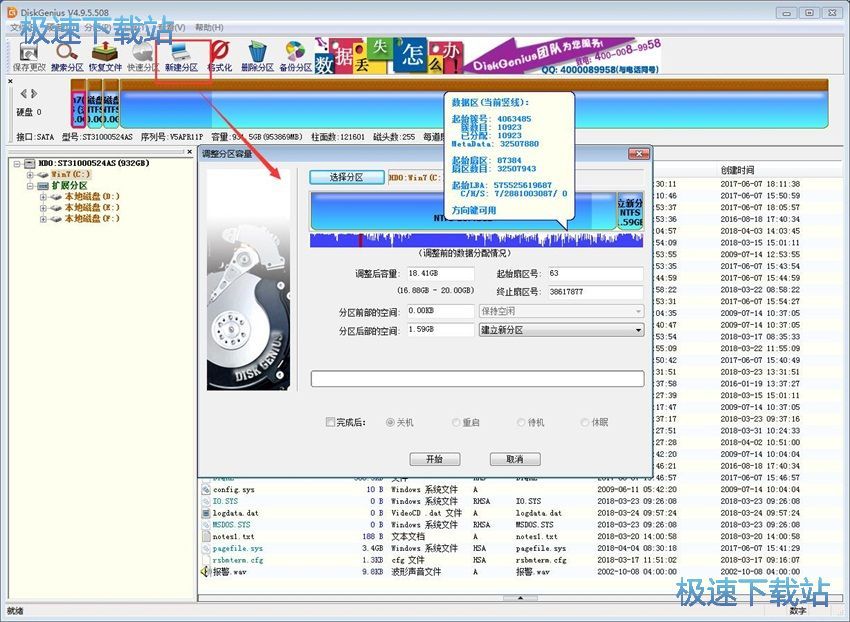Image resolution: width=850 pixels, height=622 pixels.
Task: Select the 新建分区 new partition icon
Action: click(x=182, y=56)
